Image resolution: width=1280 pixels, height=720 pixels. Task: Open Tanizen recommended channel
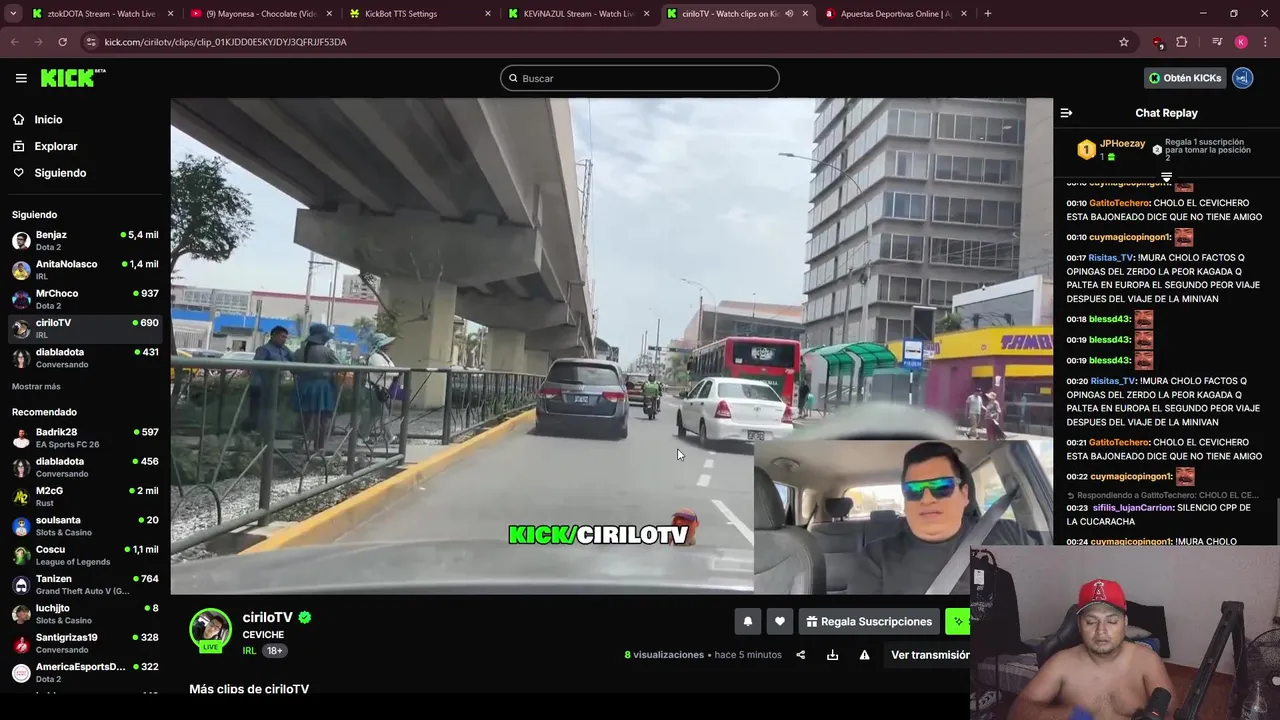coord(85,584)
